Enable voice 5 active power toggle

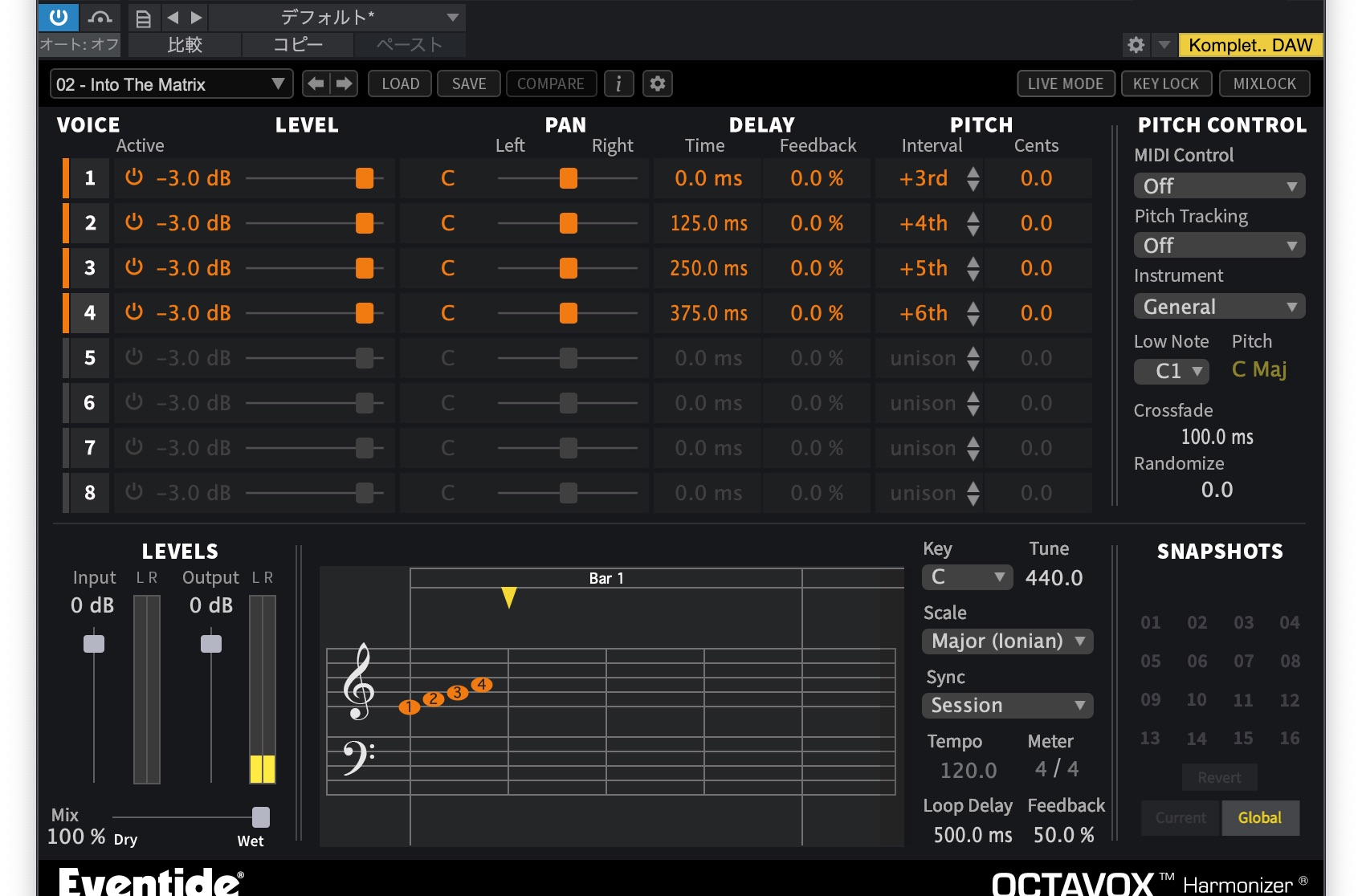click(x=134, y=357)
